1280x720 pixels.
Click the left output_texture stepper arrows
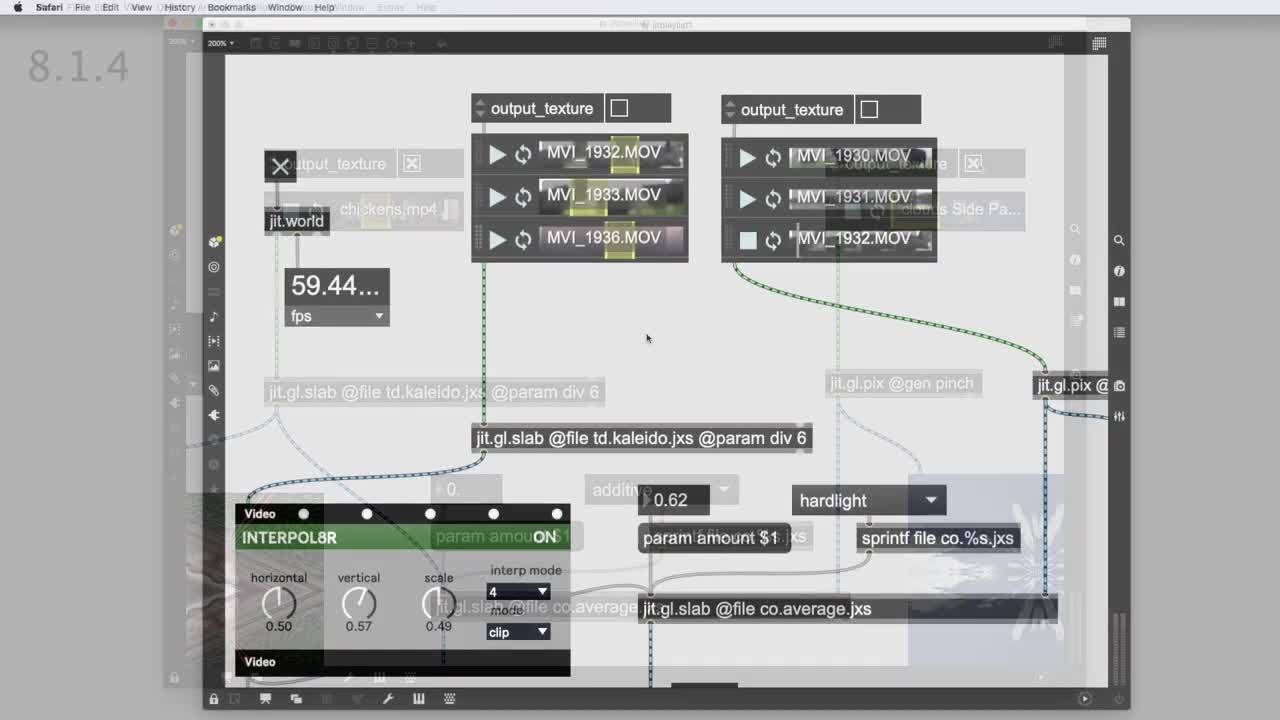click(x=479, y=108)
